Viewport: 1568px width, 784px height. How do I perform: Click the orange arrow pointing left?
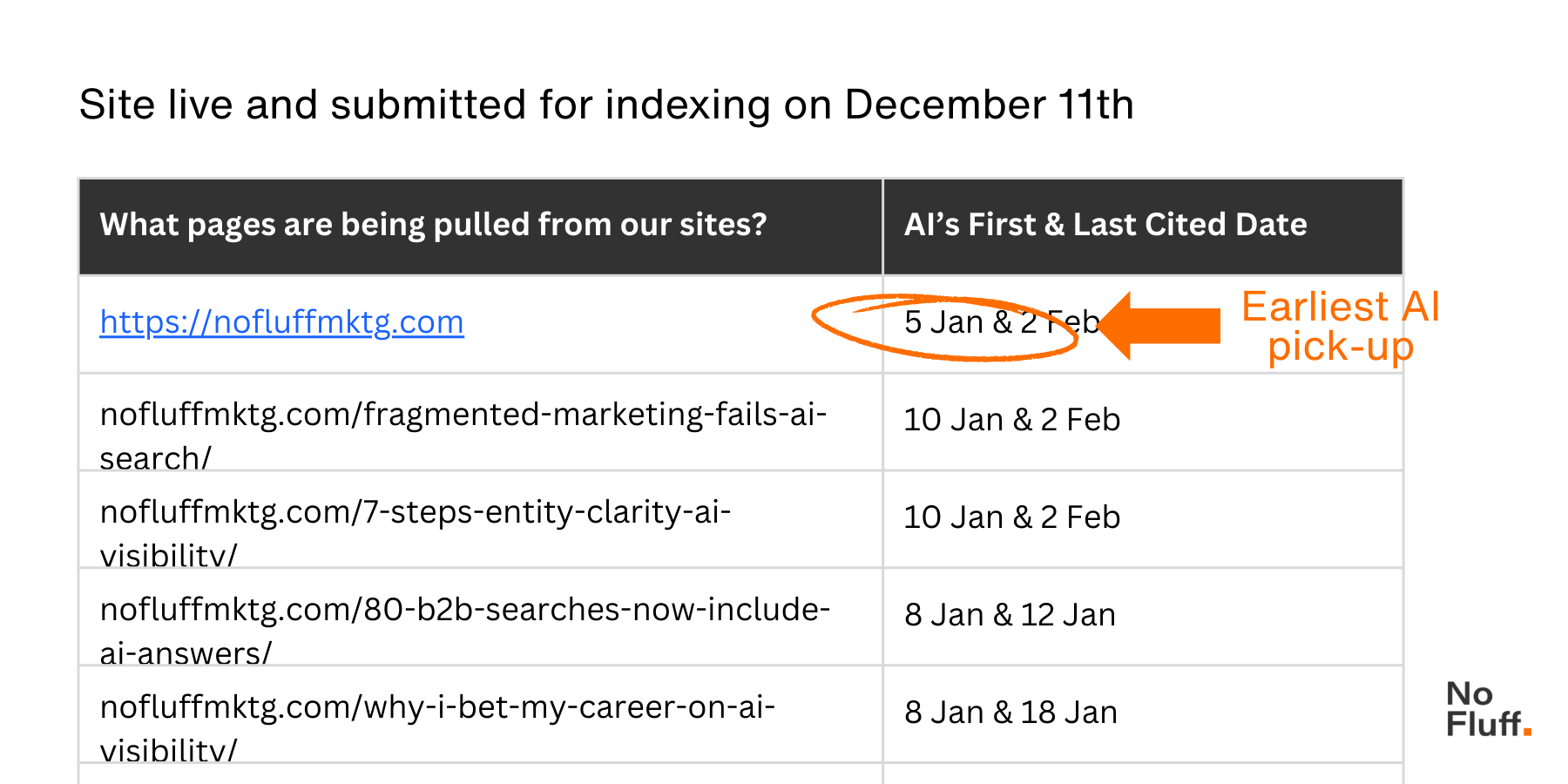coord(1163,326)
